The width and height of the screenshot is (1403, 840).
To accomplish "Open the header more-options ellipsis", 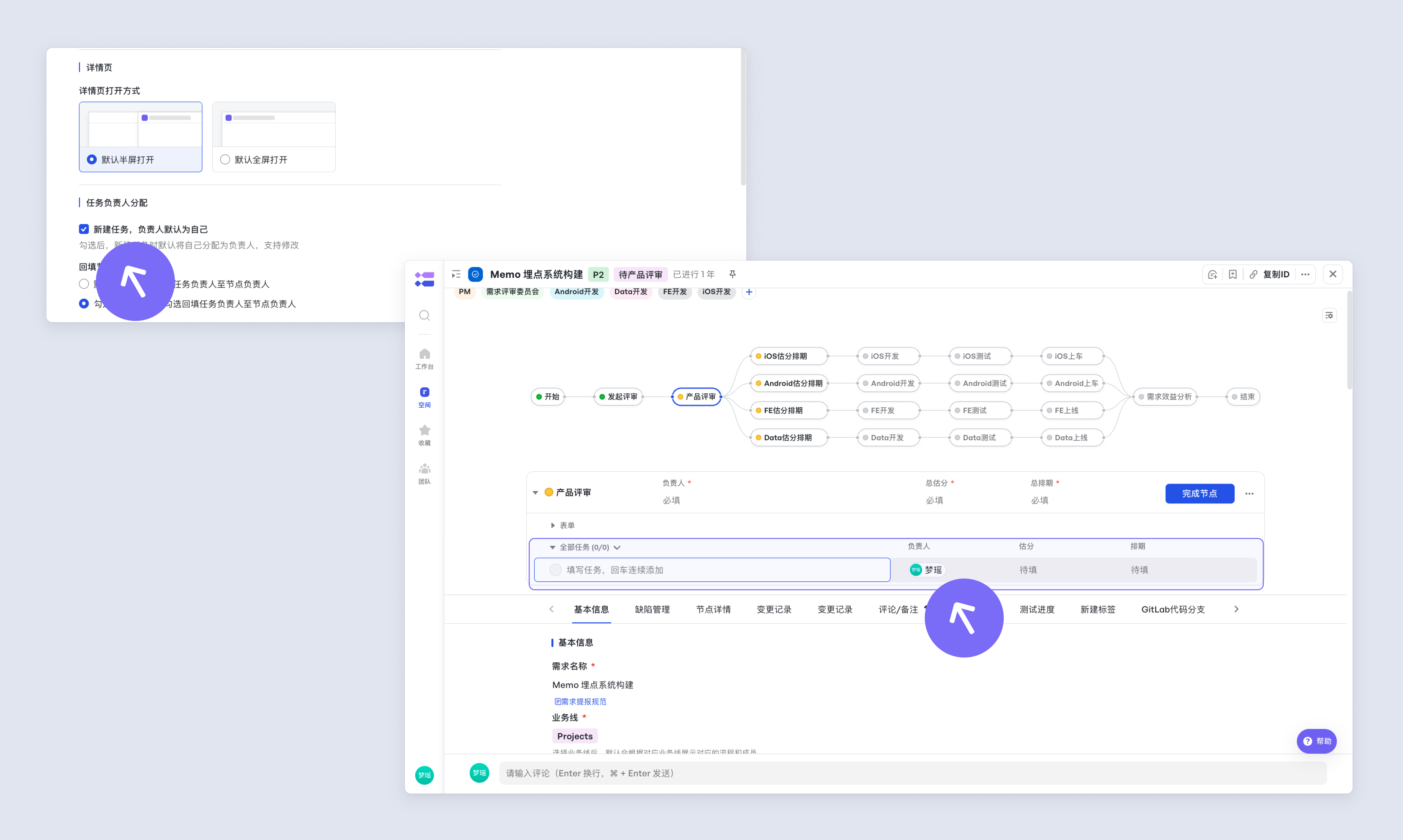I will click(1305, 274).
